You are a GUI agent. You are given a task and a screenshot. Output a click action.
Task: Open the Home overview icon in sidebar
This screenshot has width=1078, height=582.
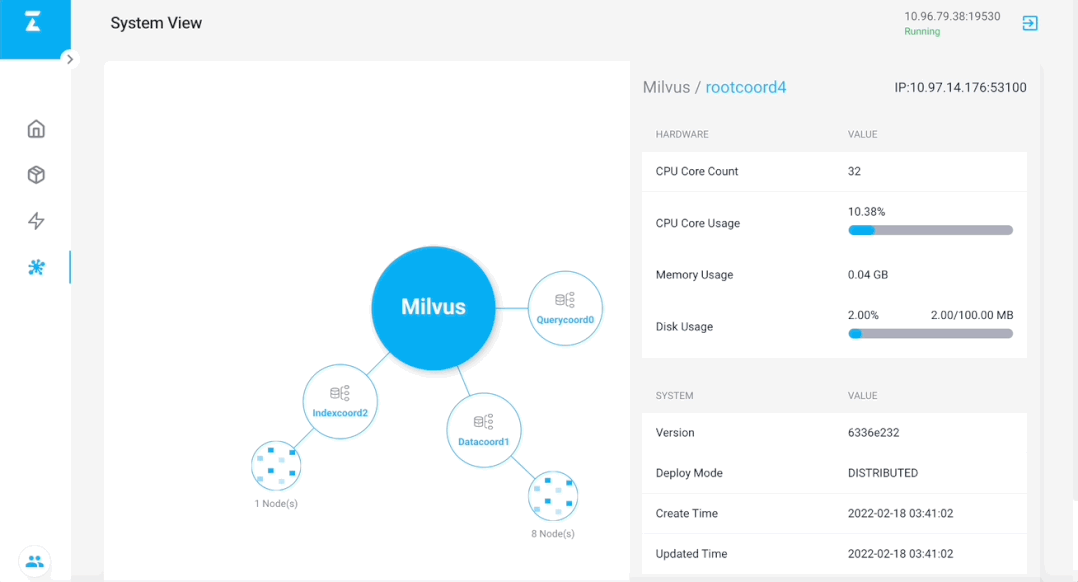coord(36,128)
